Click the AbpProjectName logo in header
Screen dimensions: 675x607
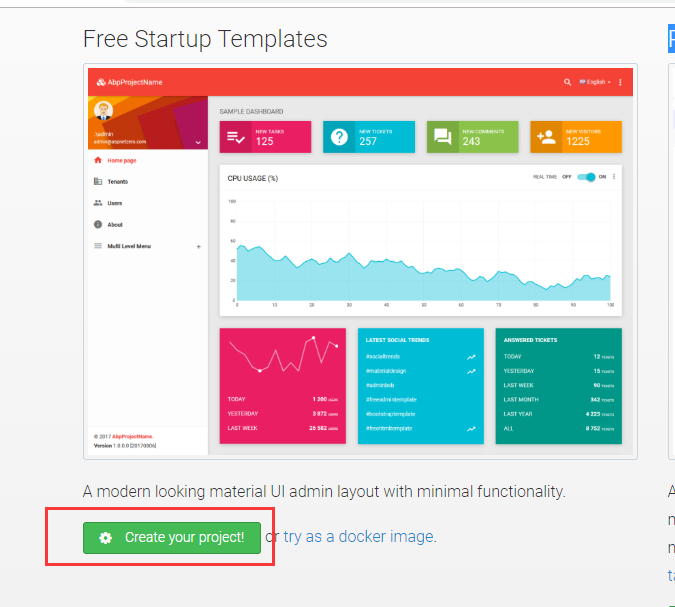click(130, 82)
